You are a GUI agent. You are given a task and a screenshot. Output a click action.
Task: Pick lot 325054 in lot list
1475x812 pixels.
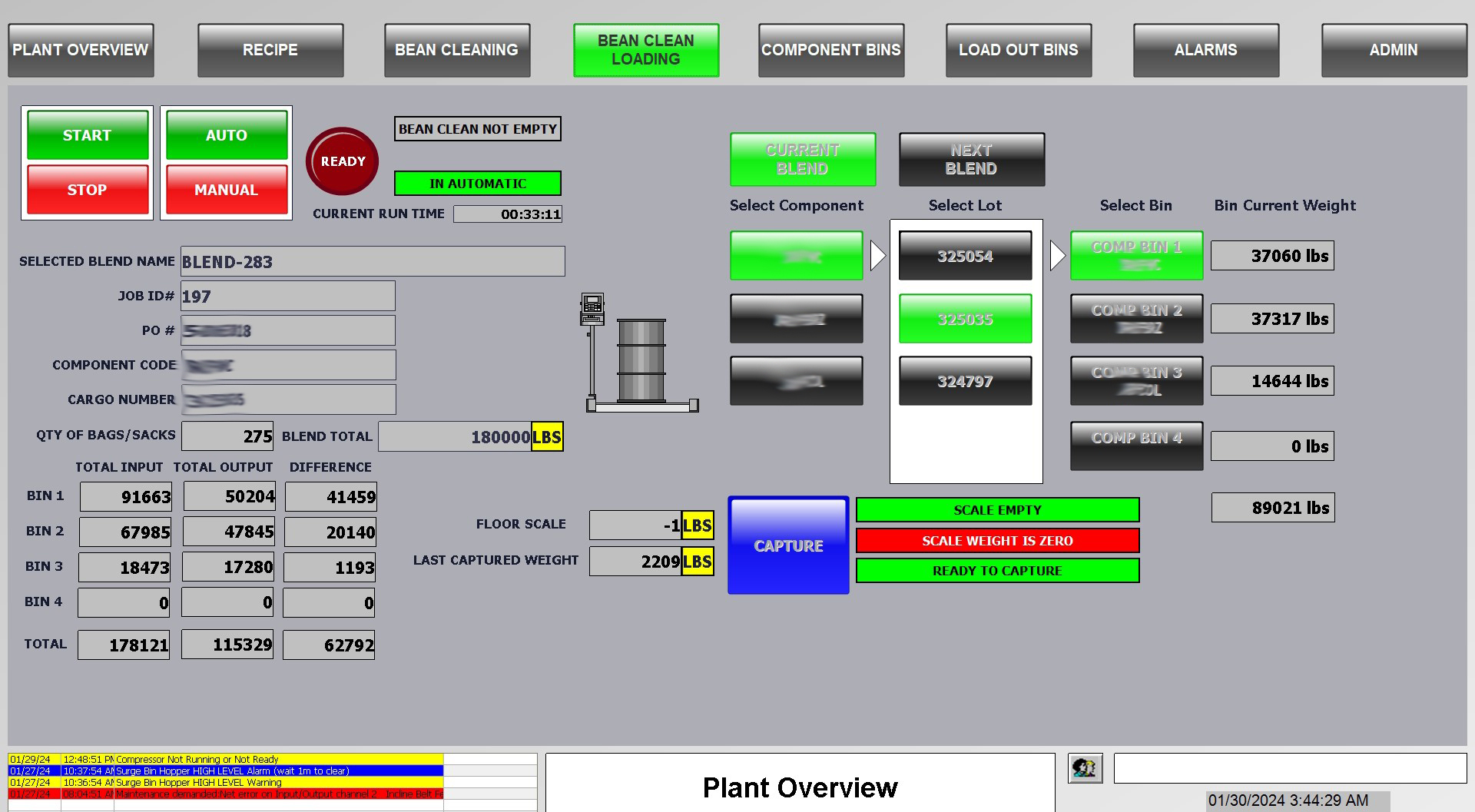click(x=965, y=256)
